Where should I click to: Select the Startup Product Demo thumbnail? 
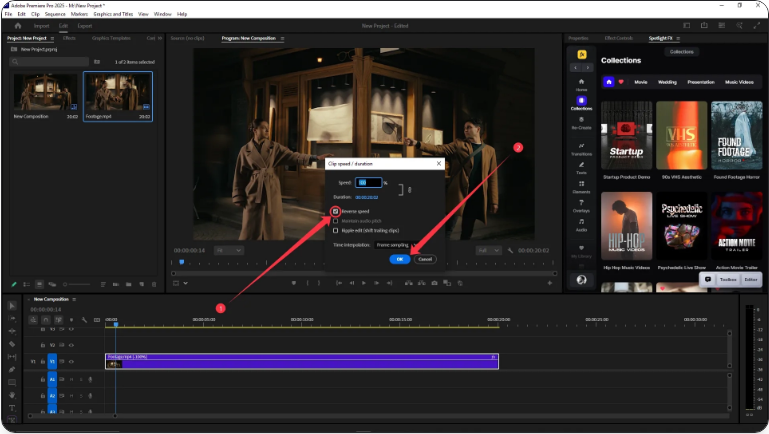coord(627,136)
